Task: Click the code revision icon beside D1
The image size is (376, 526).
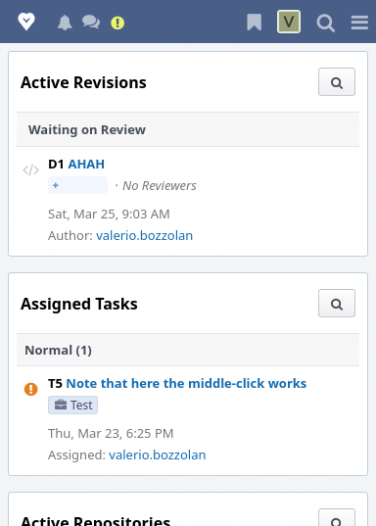Action: pos(31,170)
